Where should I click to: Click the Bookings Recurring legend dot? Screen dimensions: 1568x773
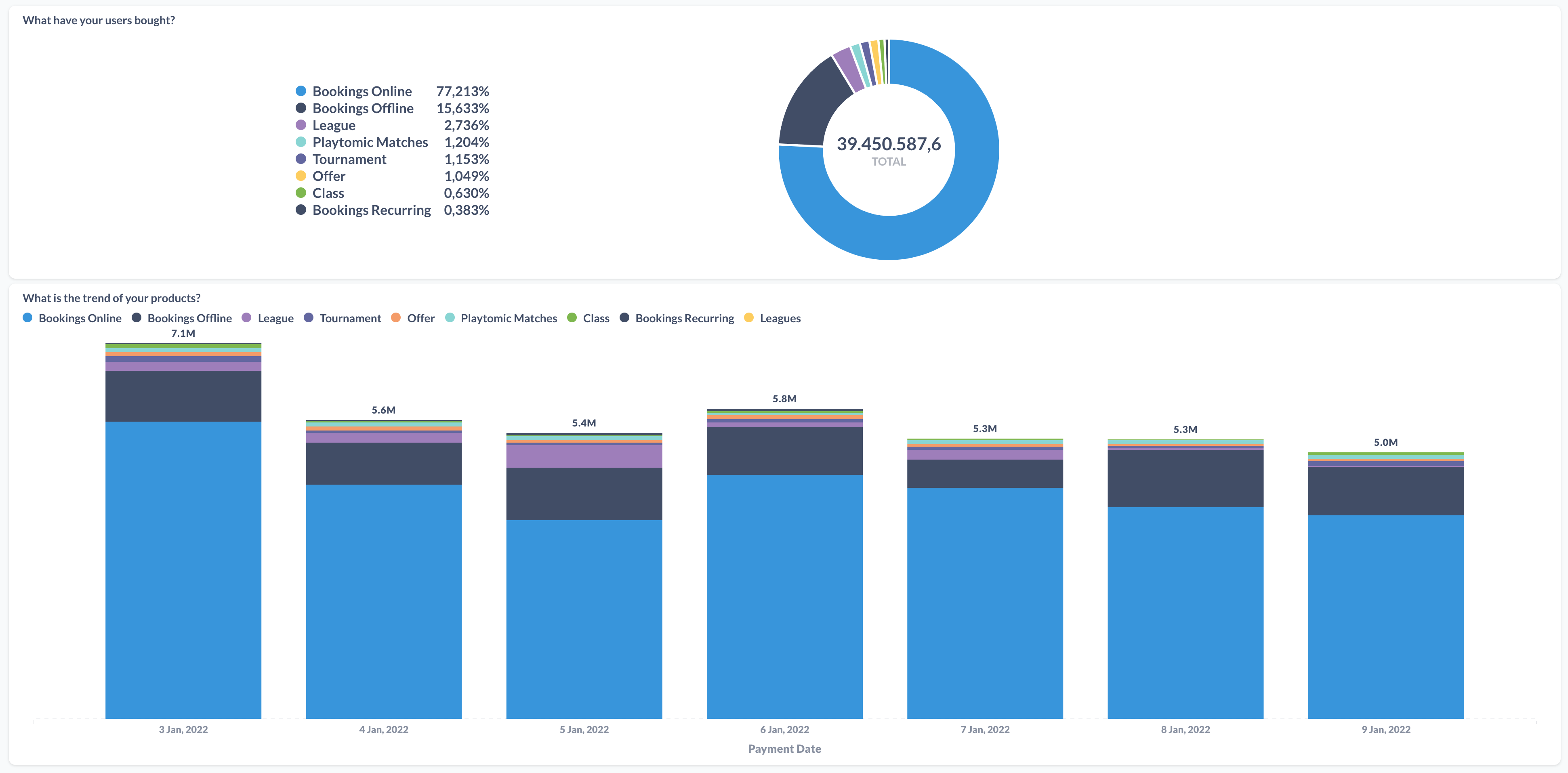(300, 210)
